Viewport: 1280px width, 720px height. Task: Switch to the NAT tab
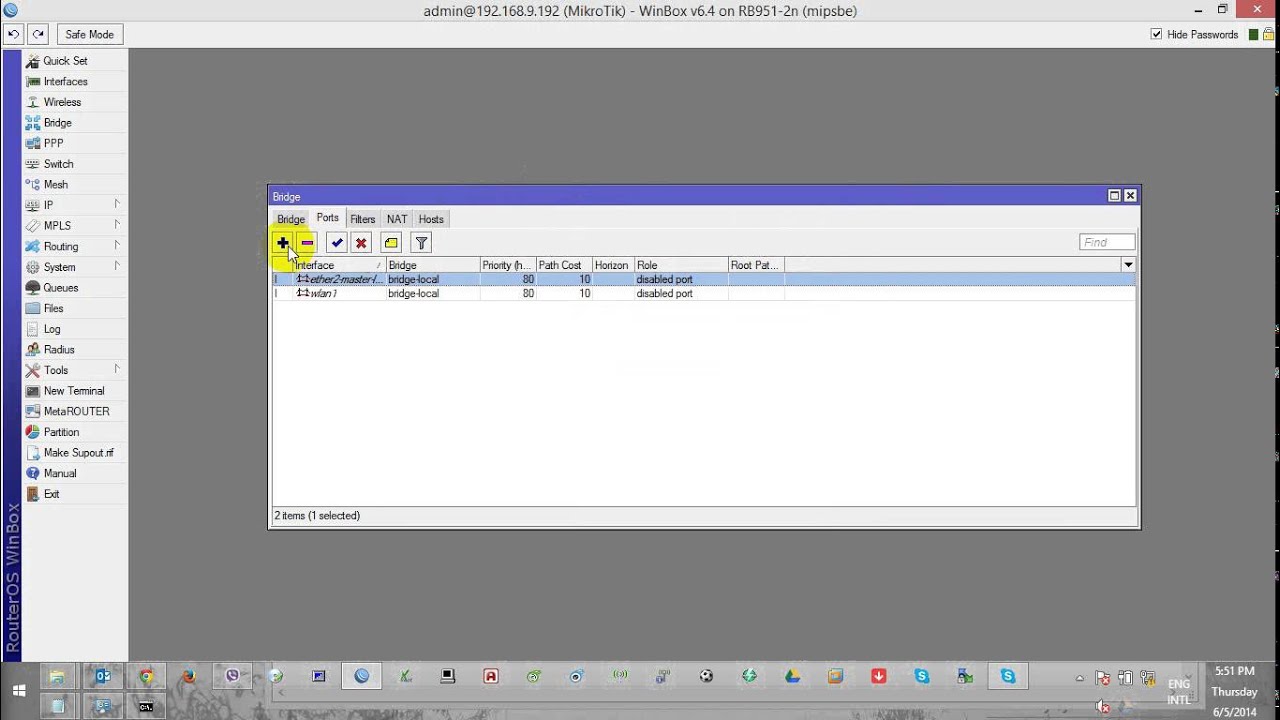click(397, 219)
